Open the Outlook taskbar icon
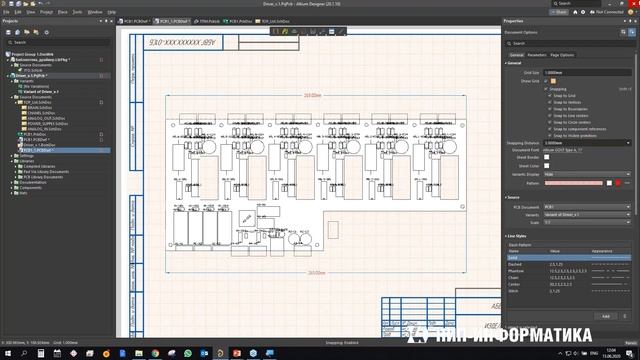Screen dimensions: 640x360 pos(204,353)
